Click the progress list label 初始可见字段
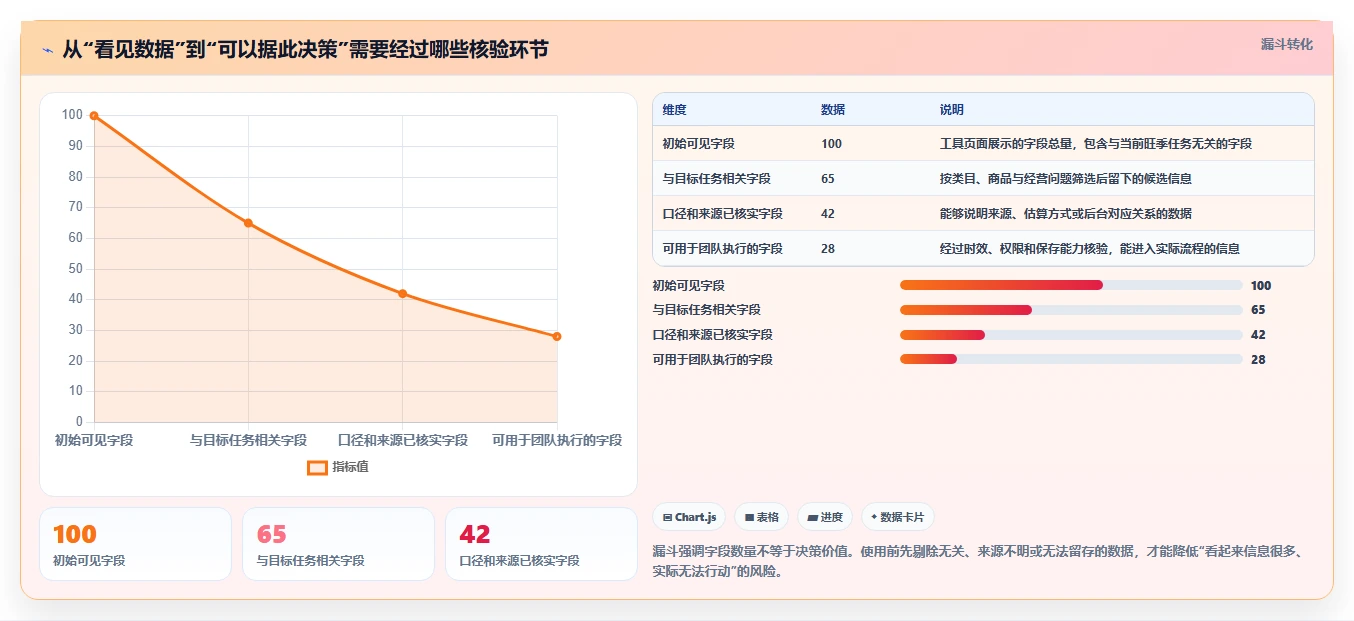 pyautogui.click(x=688, y=285)
